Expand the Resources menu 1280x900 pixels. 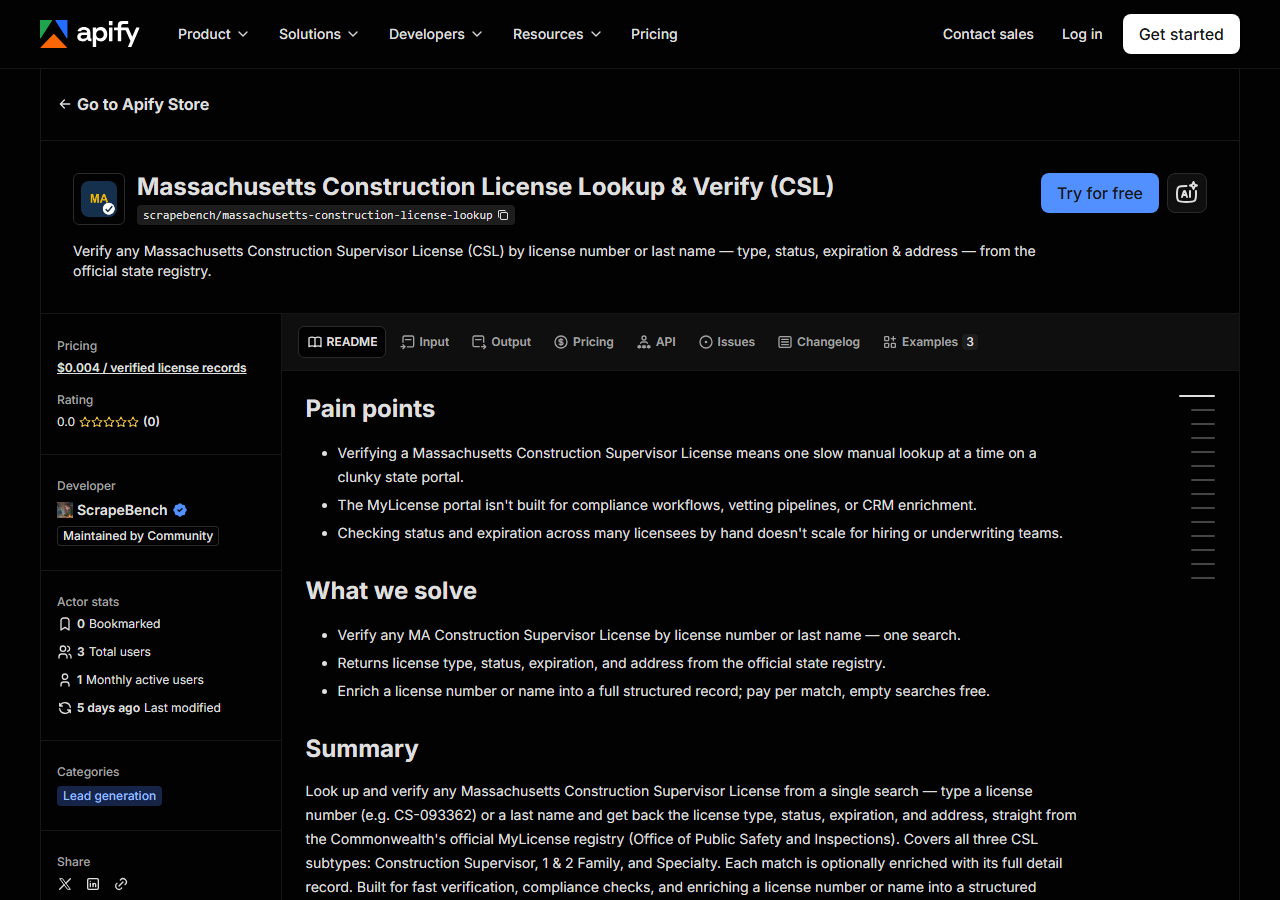point(557,34)
